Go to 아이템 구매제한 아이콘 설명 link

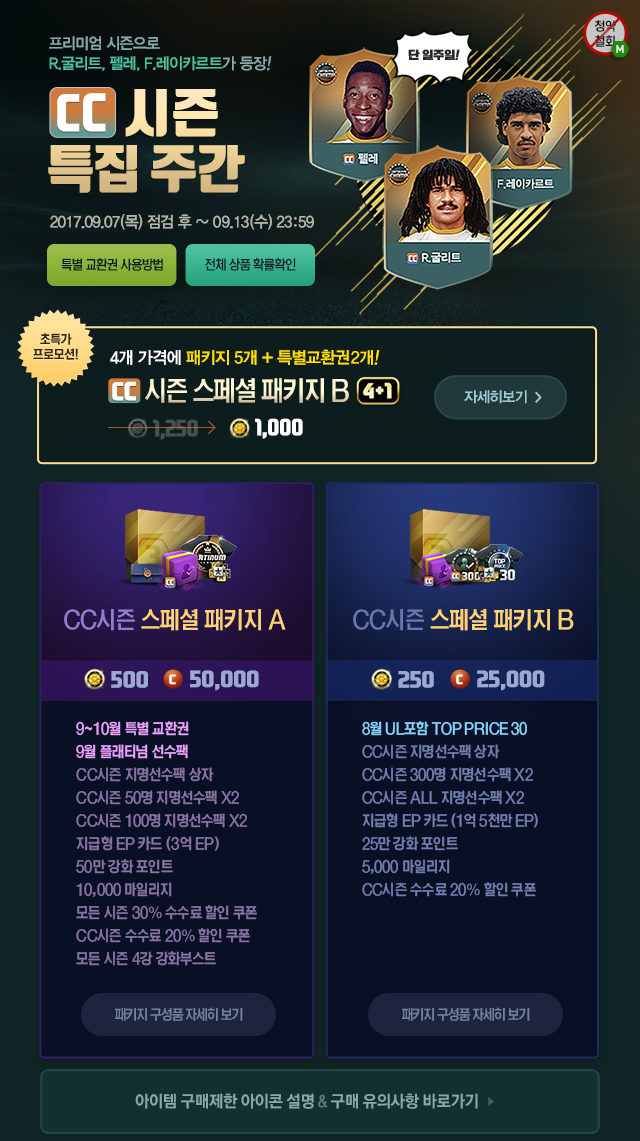[x=224, y=1101]
